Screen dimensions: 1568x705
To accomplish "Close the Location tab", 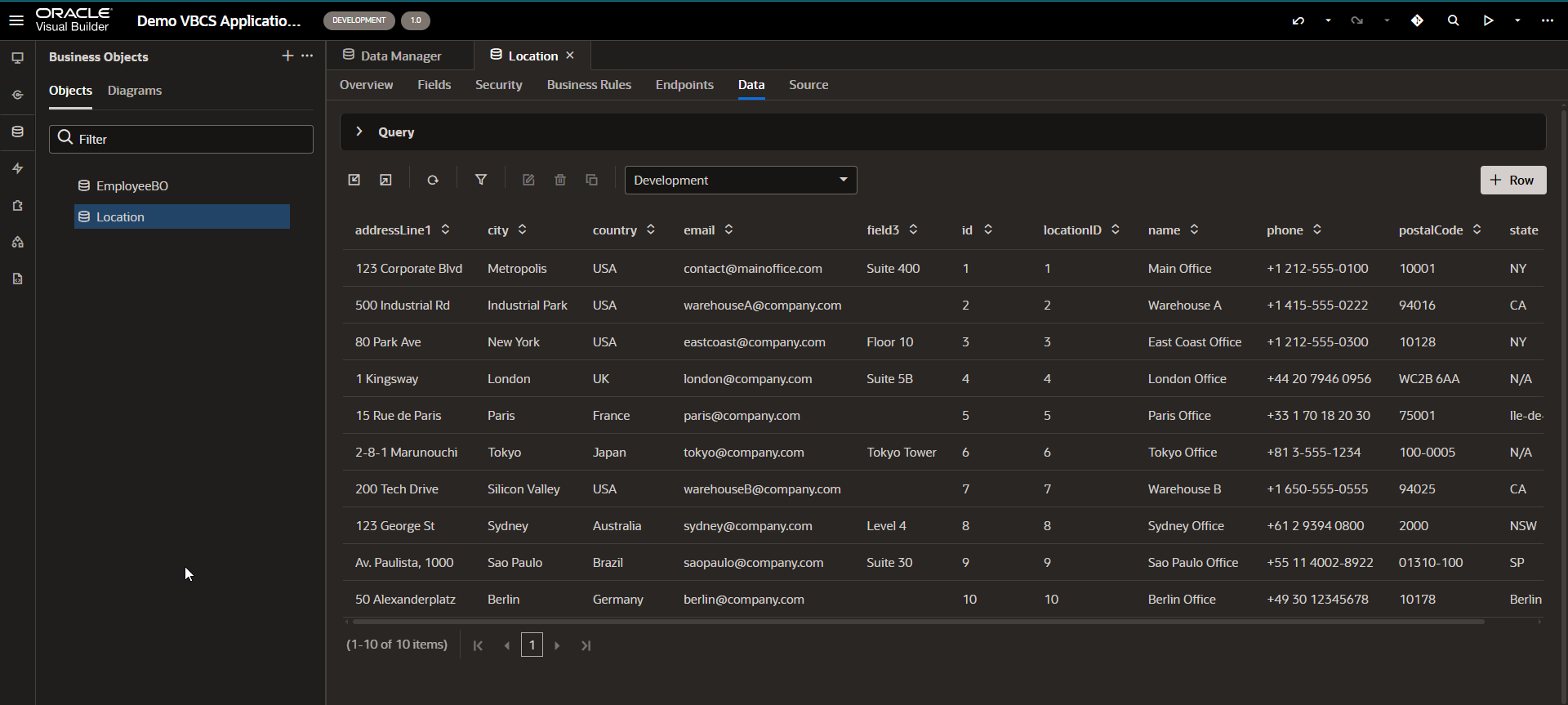I will [x=570, y=56].
